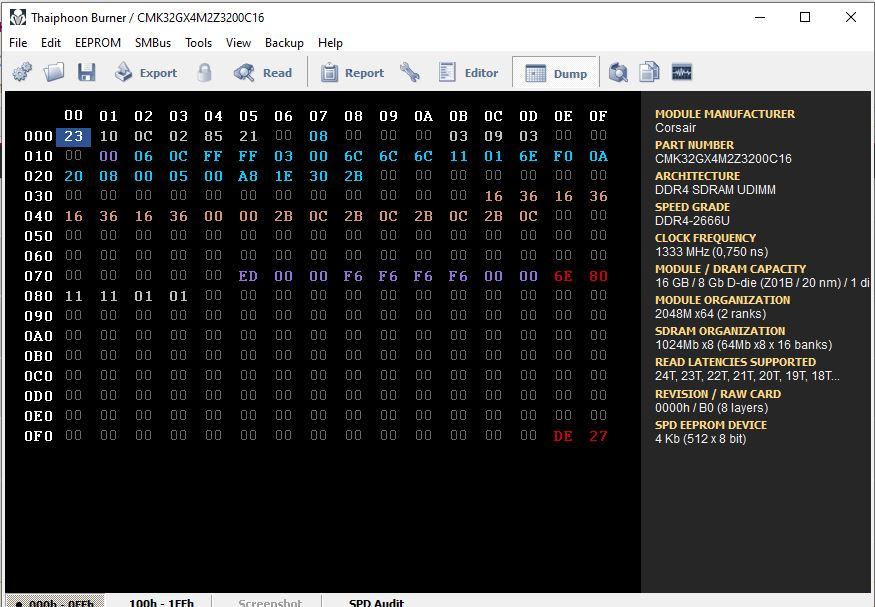
Task: Switch to the 100h - 1FFh tab
Action: [161, 602]
